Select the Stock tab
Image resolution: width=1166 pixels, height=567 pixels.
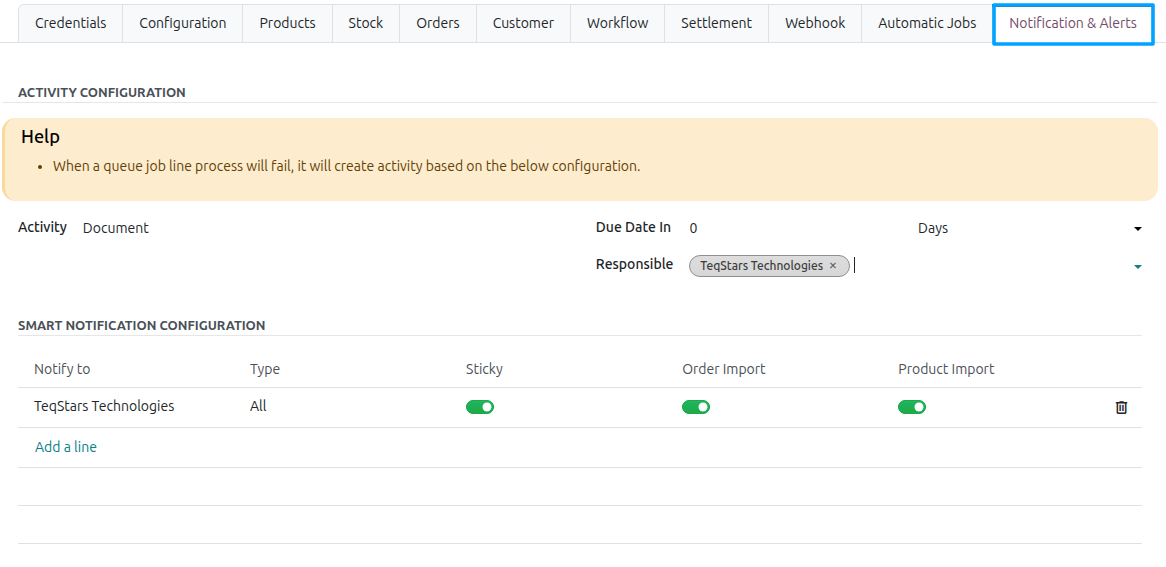coord(366,23)
